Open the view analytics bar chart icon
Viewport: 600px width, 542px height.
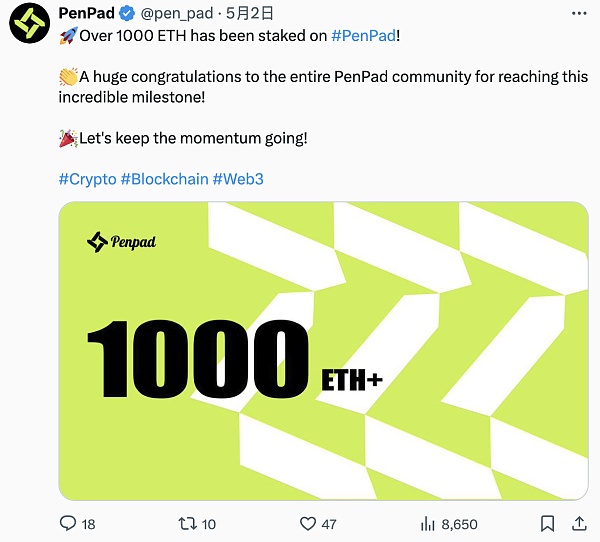point(427,523)
